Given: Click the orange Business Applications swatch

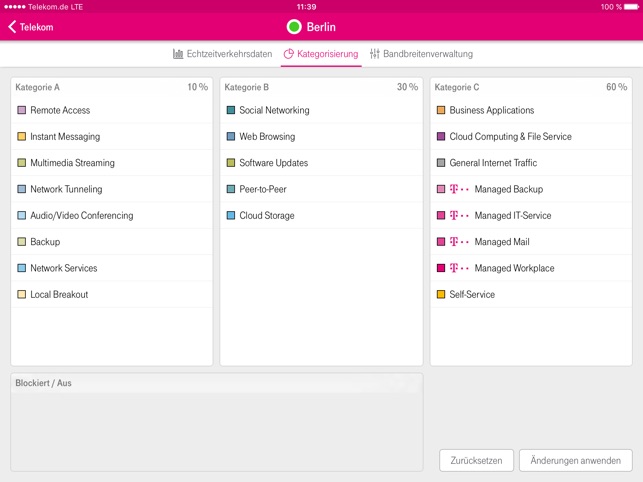Looking at the screenshot, I should tap(441, 110).
